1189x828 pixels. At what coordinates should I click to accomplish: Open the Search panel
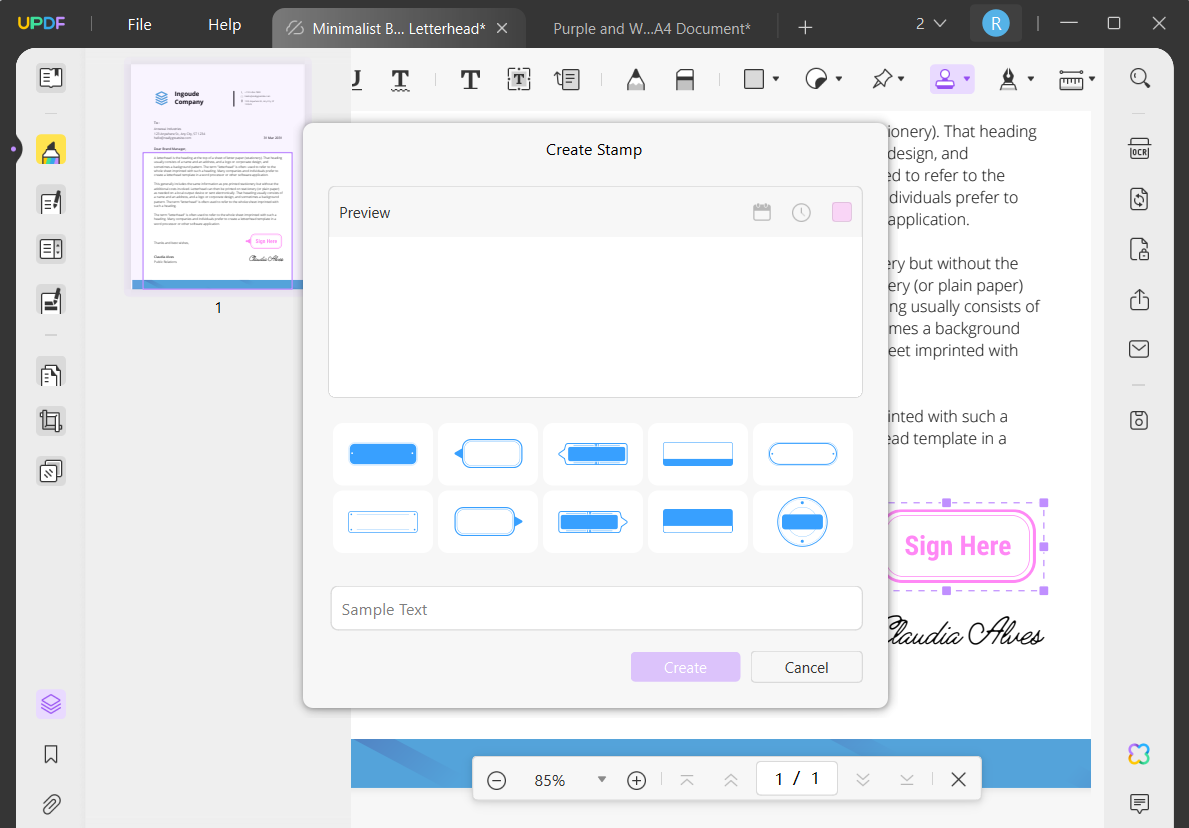(x=1140, y=78)
